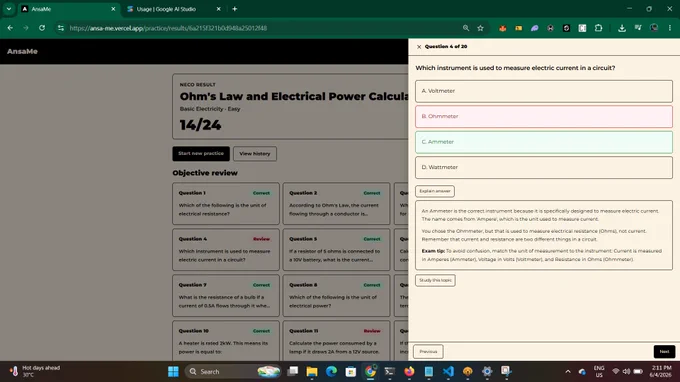Select answer option B. Ohmmeter
The width and height of the screenshot is (680, 382).
point(544,117)
